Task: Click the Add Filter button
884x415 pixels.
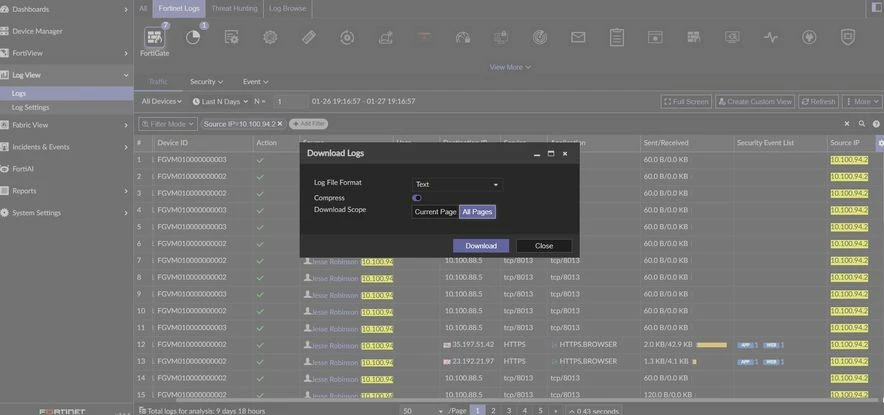Action: click(x=308, y=123)
